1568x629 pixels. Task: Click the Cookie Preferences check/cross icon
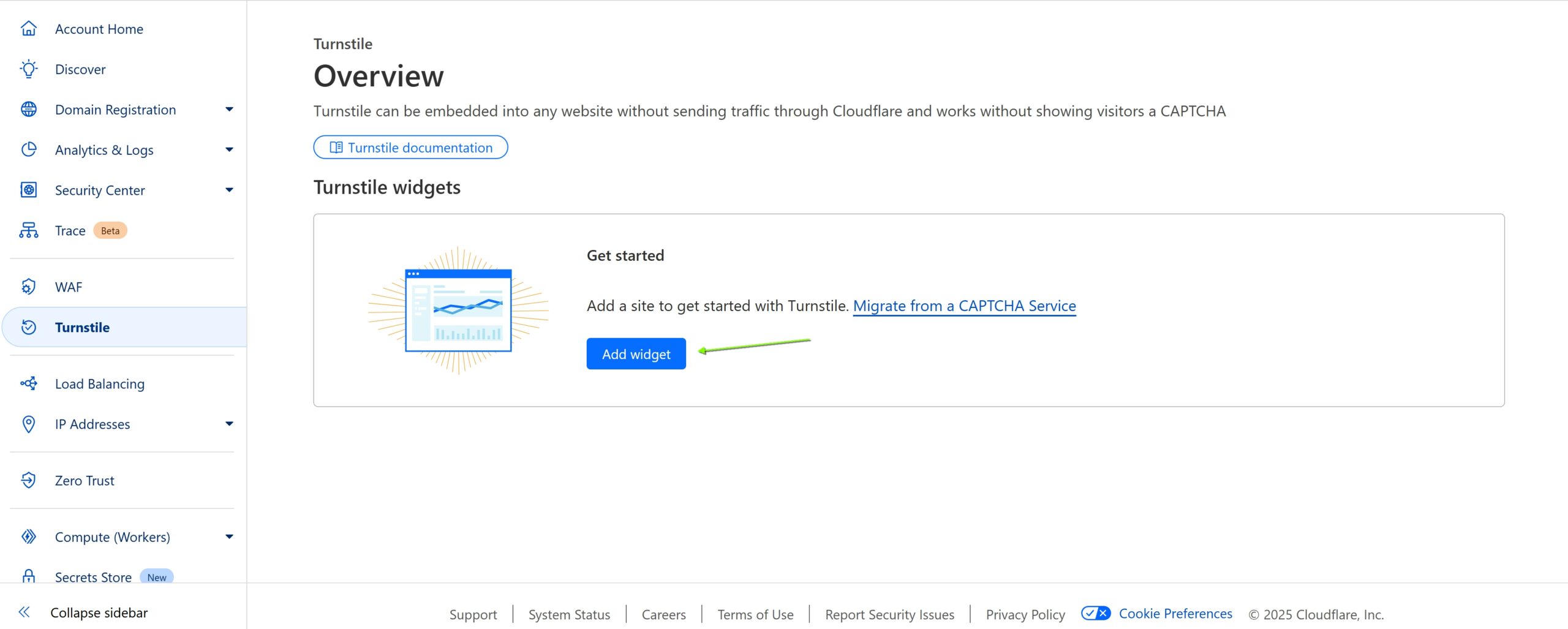pyautogui.click(x=1096, y=614)
